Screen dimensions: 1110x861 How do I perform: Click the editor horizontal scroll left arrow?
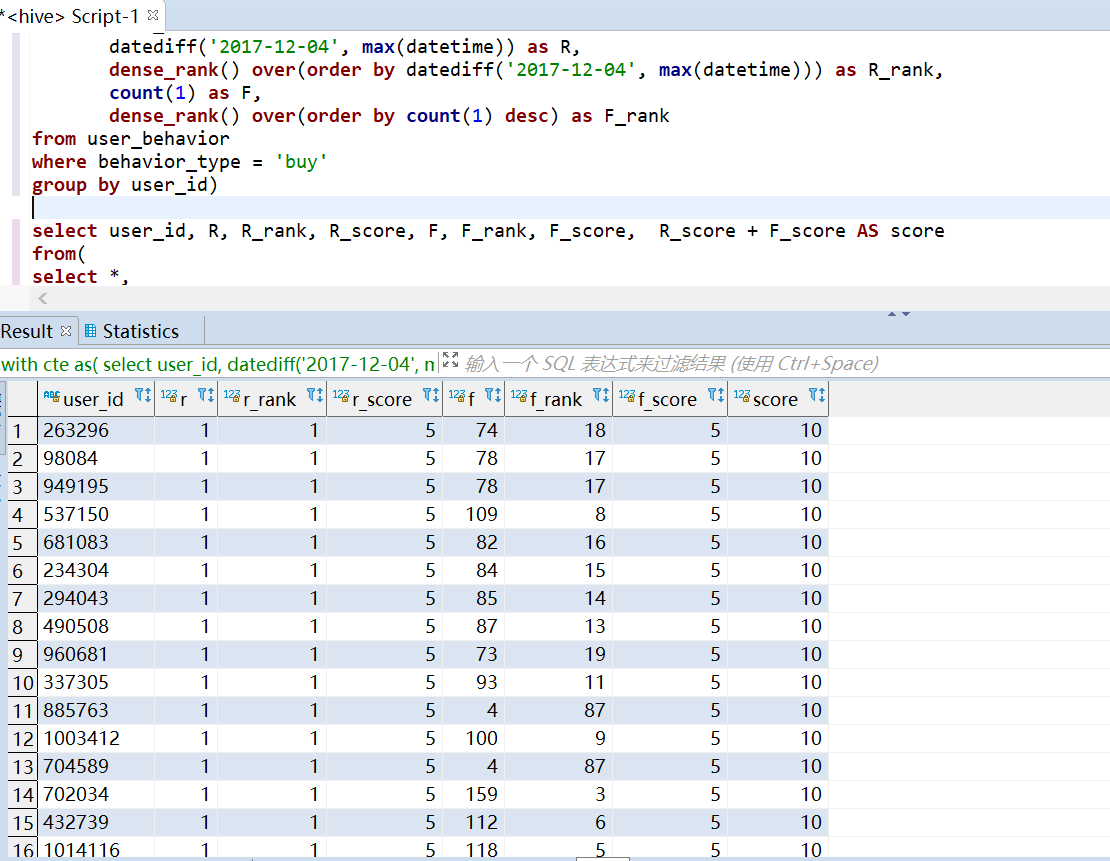(x=43, y=298)
